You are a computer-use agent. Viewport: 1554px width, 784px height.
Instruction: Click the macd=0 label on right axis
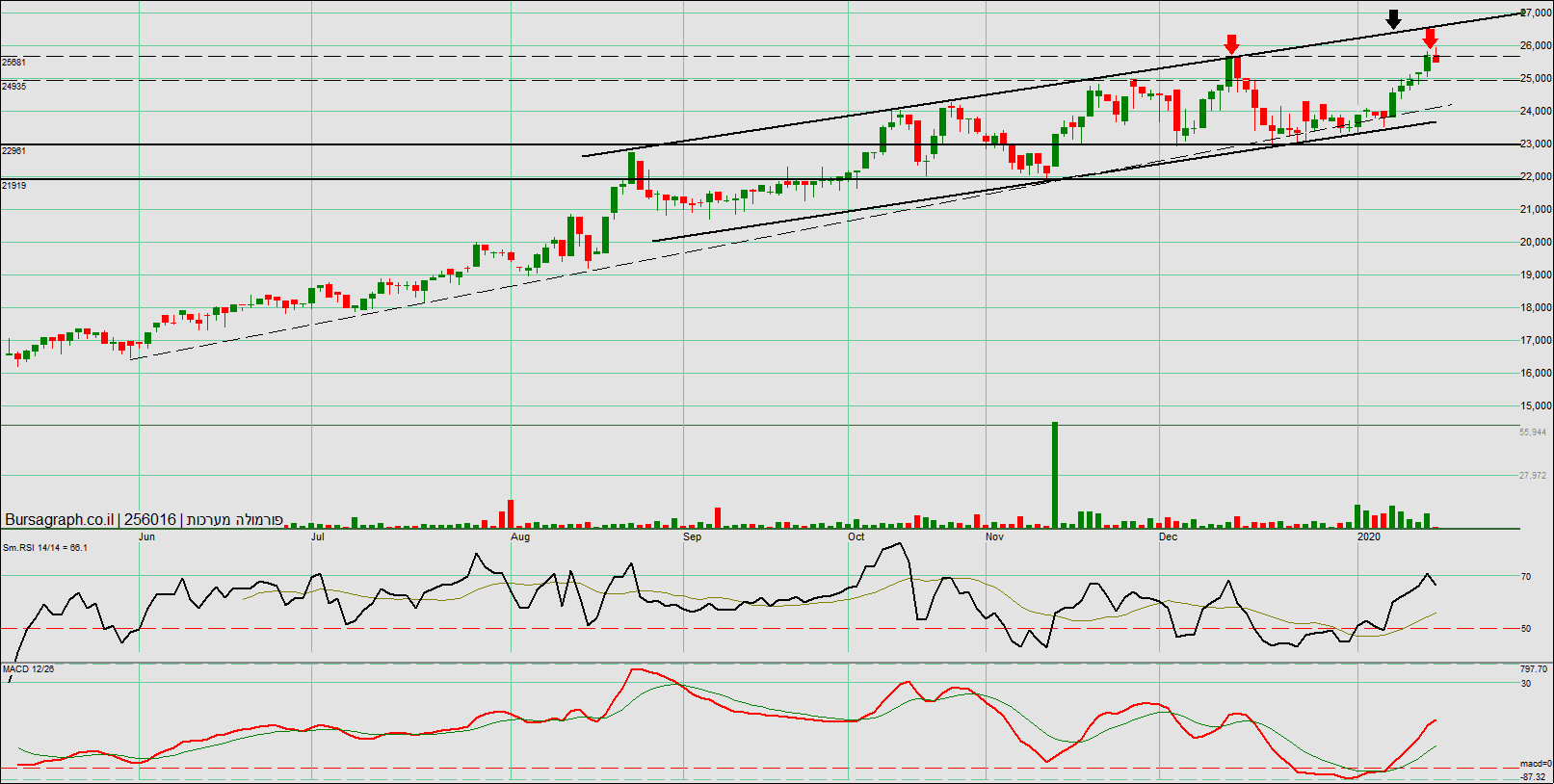[x=1536, y=764]
